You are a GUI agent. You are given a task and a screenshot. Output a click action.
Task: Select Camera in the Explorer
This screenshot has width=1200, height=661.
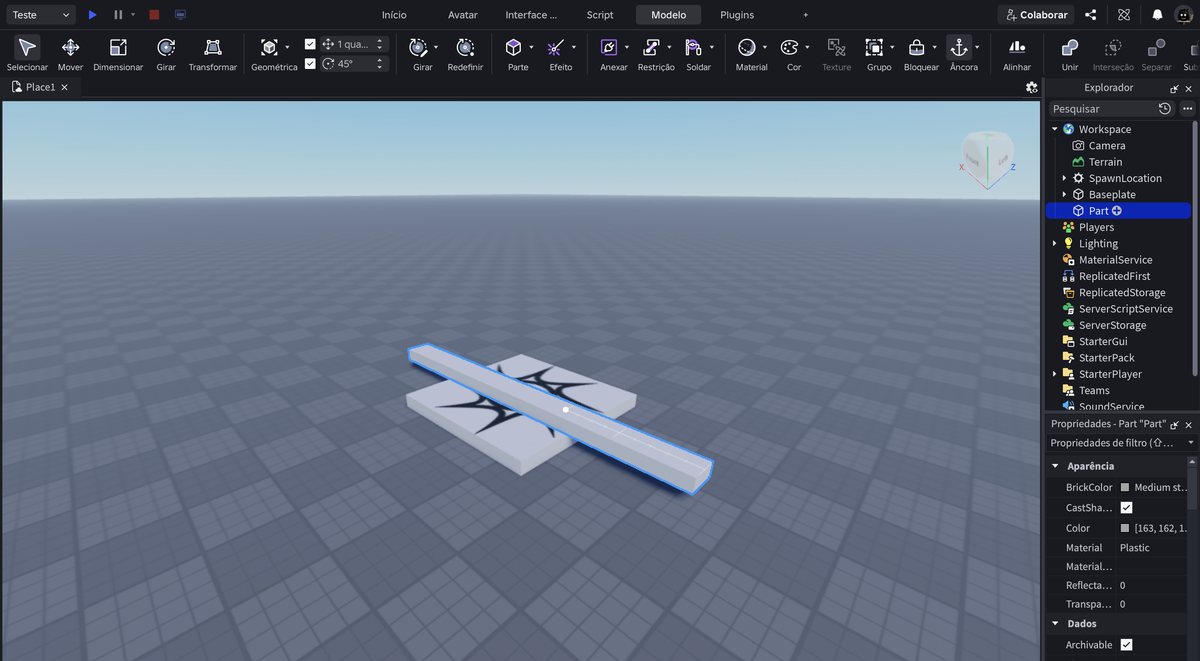pyautogui.click(x=1106, y=146)
